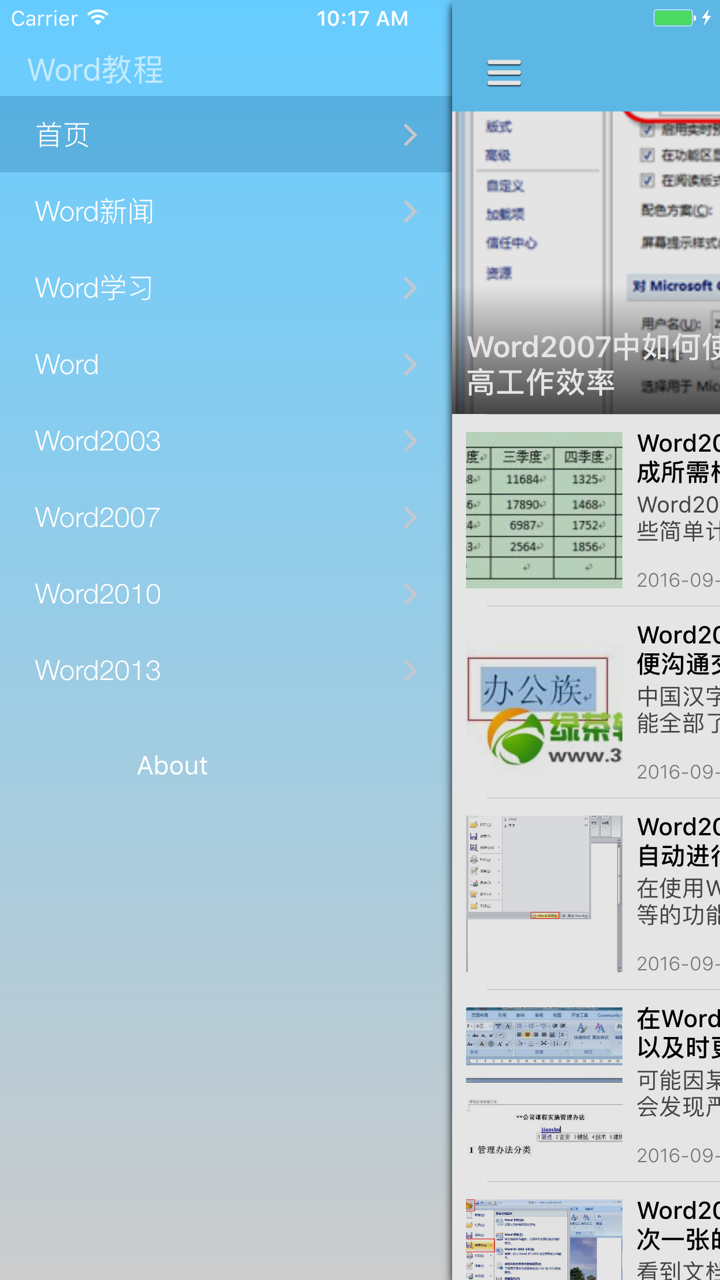Click the chevron beside 首页
Screen dimensions: 720x1280
point(410,135)
